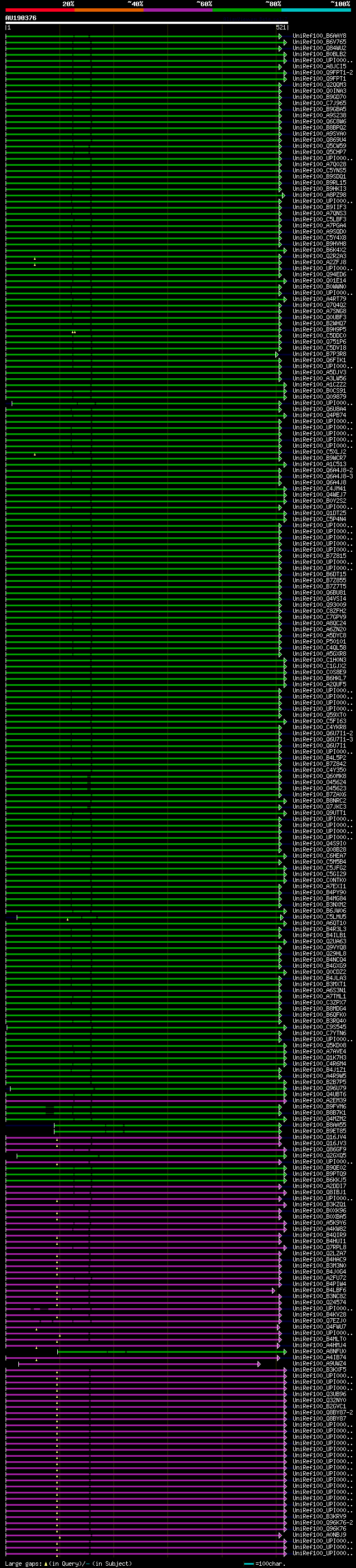356x1568 pixels.
Task: Select UniRef100_B8BPQ2 label
Action: 319,127
